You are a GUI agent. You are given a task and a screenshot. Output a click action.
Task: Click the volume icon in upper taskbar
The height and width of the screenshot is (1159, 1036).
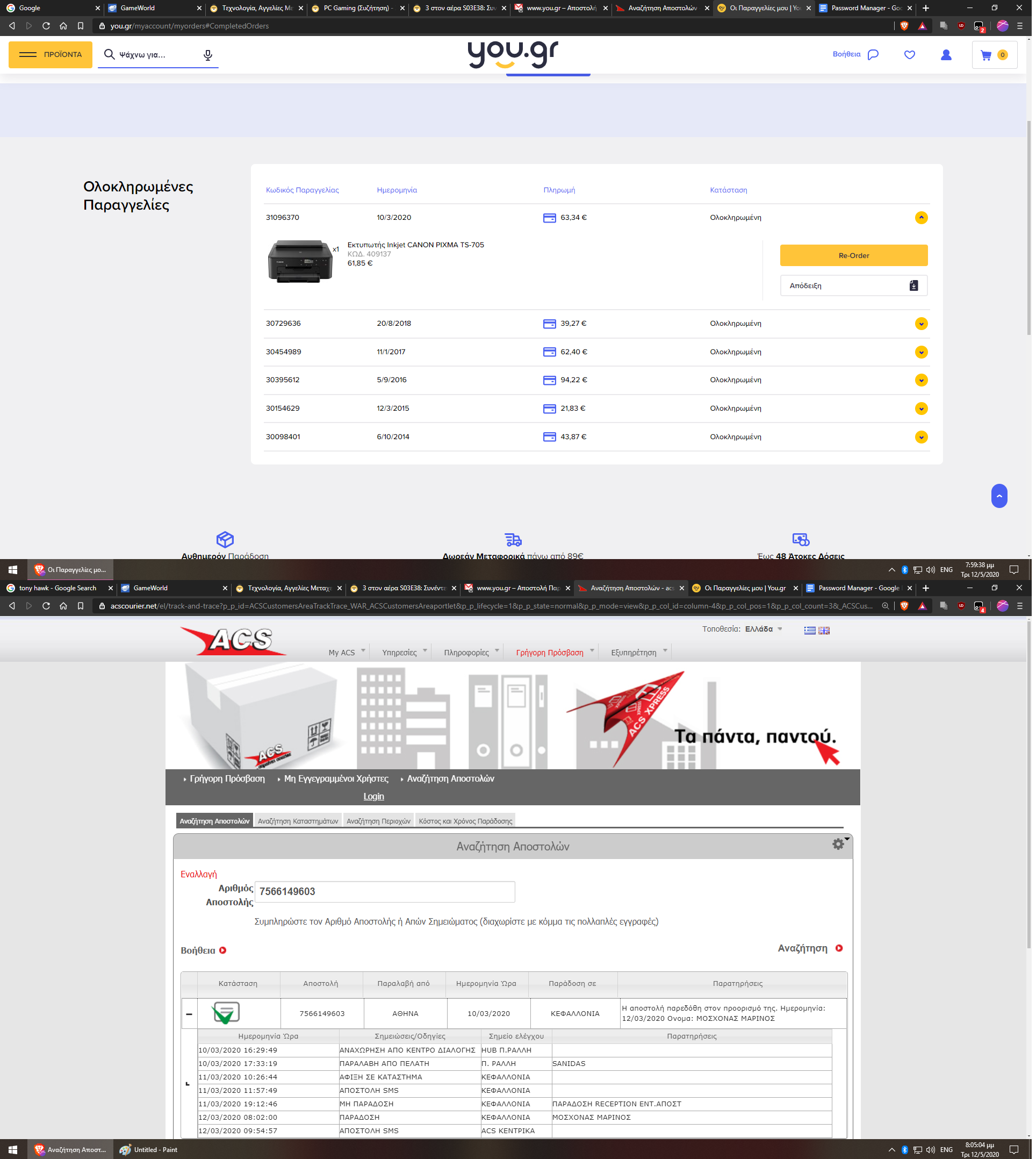(931, 569)
